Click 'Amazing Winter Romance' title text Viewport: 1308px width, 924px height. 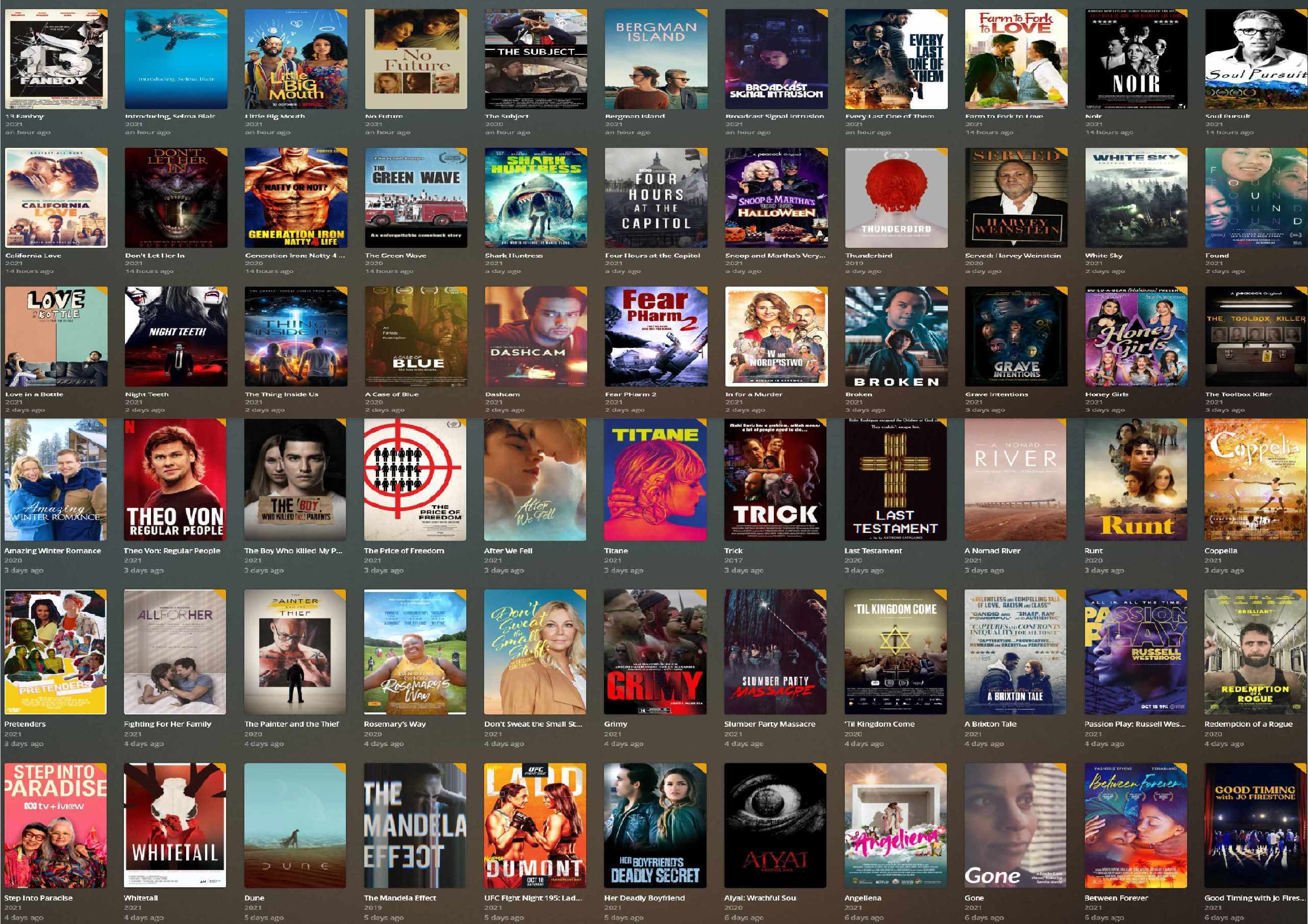pos(53,551)
